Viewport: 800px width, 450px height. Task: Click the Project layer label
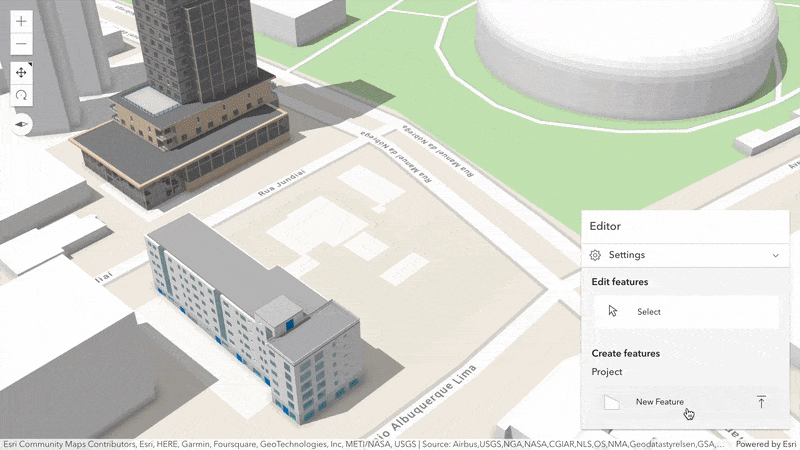[x=607, y=372]
